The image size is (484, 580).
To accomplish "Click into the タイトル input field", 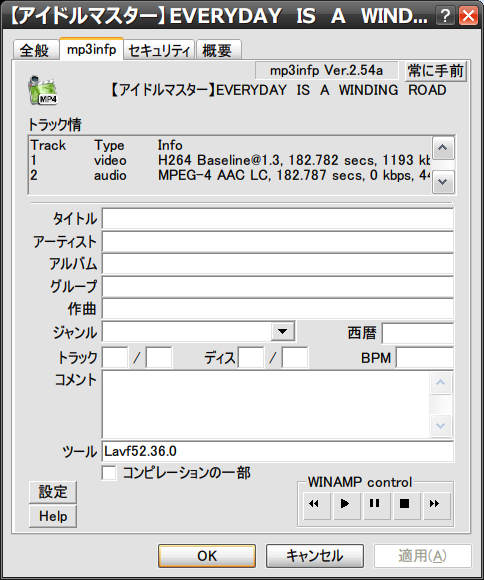I will coord(278,219).
